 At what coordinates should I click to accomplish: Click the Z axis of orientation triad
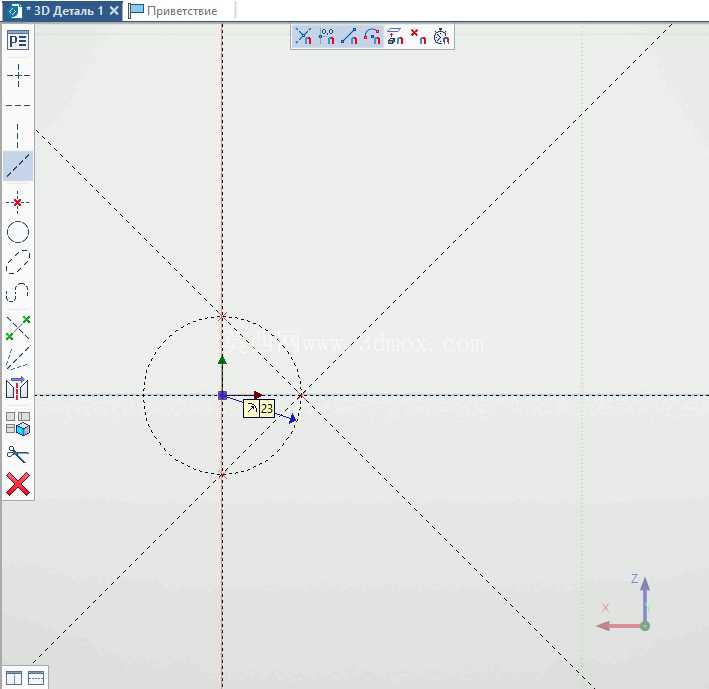coord(645,599)
